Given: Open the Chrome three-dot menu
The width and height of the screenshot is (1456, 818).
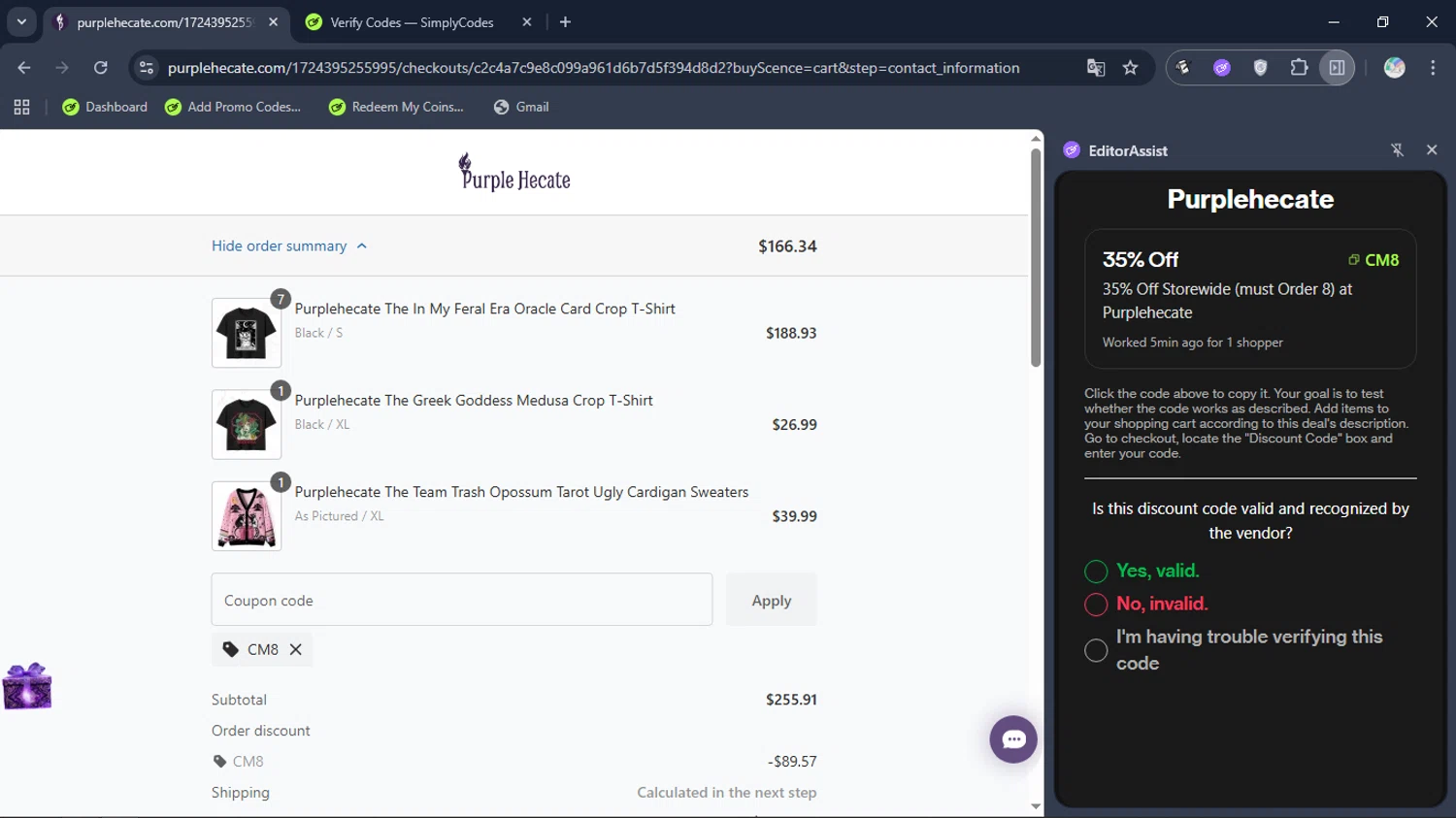Looking at the screenshot, I should click(x=1433, y=68).
